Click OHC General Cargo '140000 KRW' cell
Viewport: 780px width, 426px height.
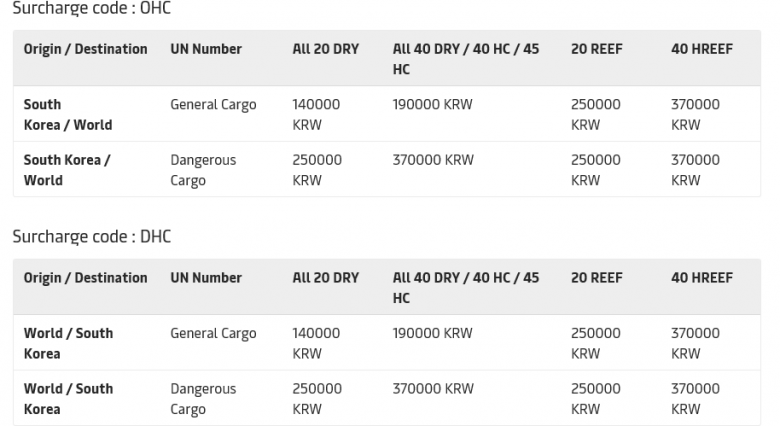[316, 114]
